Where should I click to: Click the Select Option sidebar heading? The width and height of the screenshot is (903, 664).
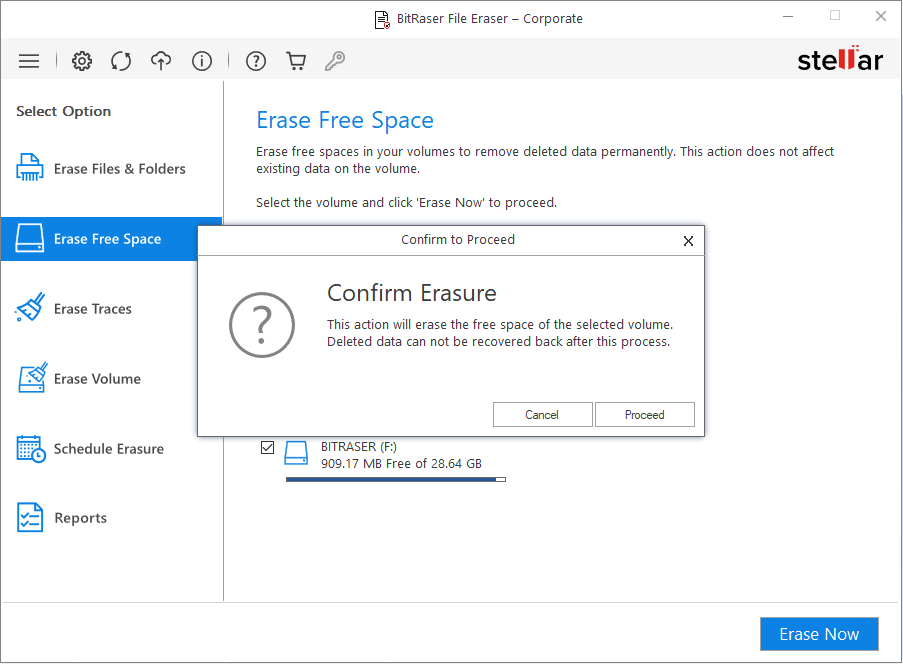(x=63, y=111)
